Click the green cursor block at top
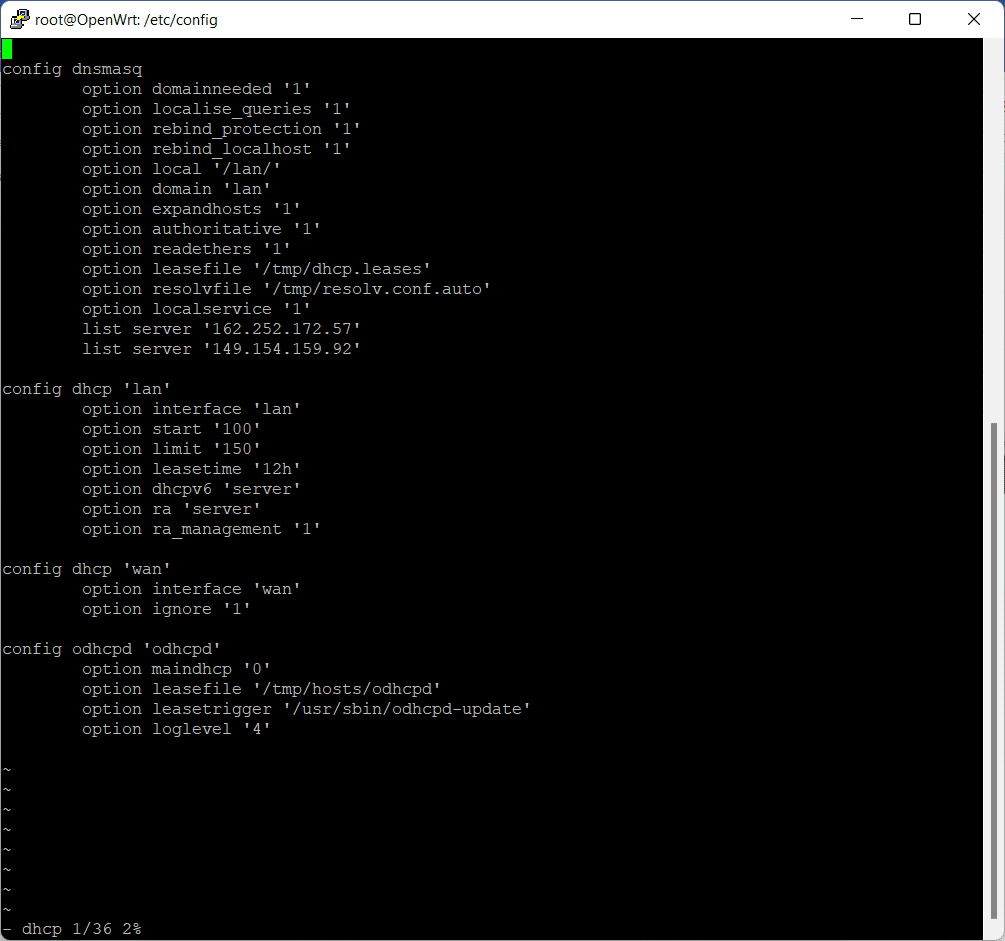Viewport: 1005px width, 941px height. 7,49
